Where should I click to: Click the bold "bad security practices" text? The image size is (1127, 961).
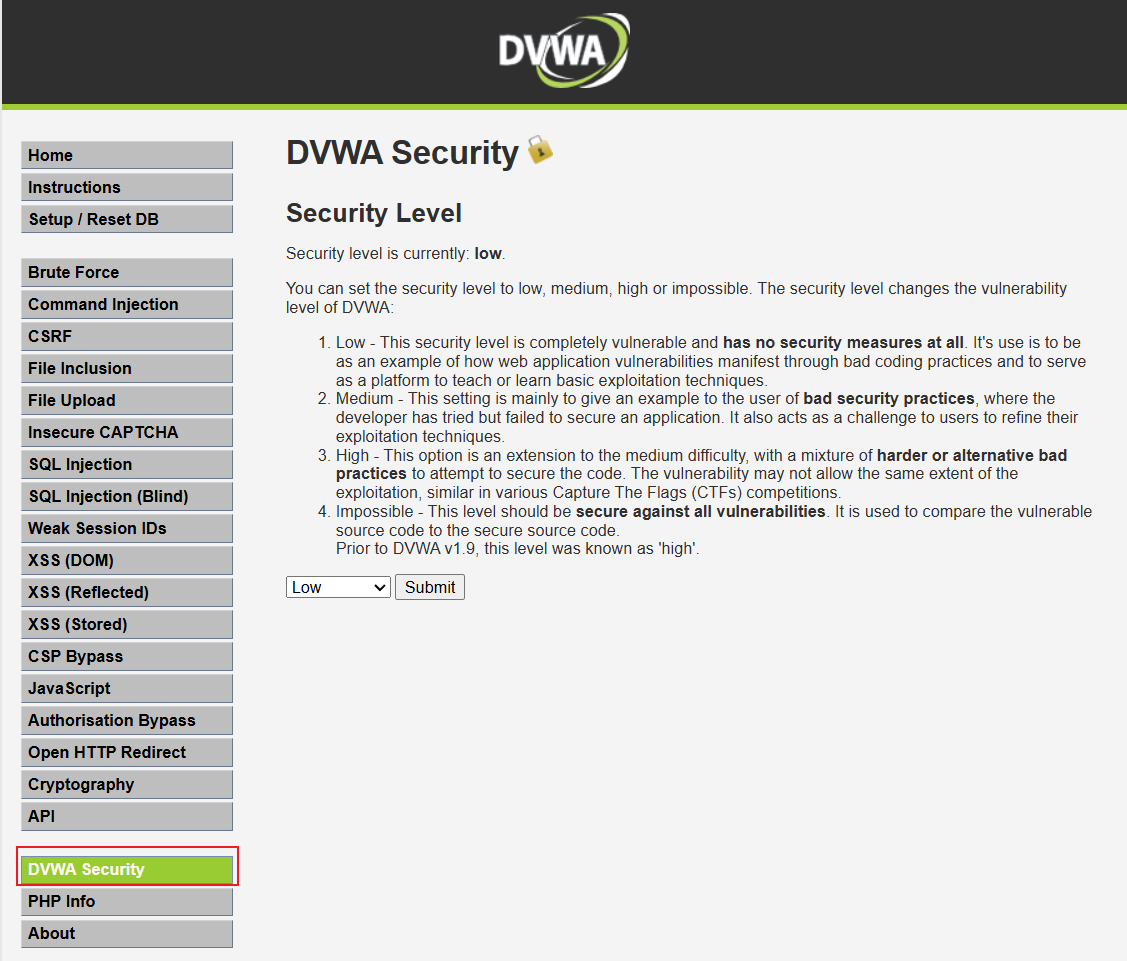889,398
